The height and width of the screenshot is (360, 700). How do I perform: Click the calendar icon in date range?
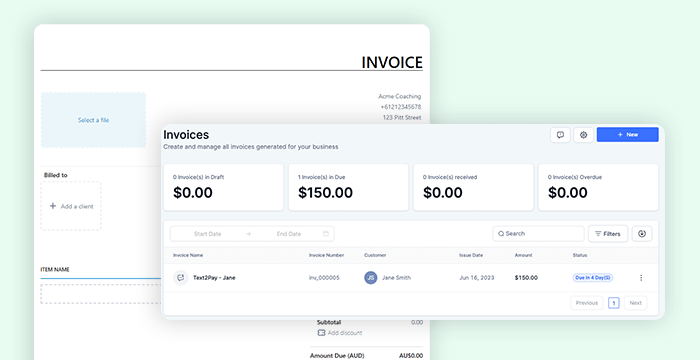[326, 234]
